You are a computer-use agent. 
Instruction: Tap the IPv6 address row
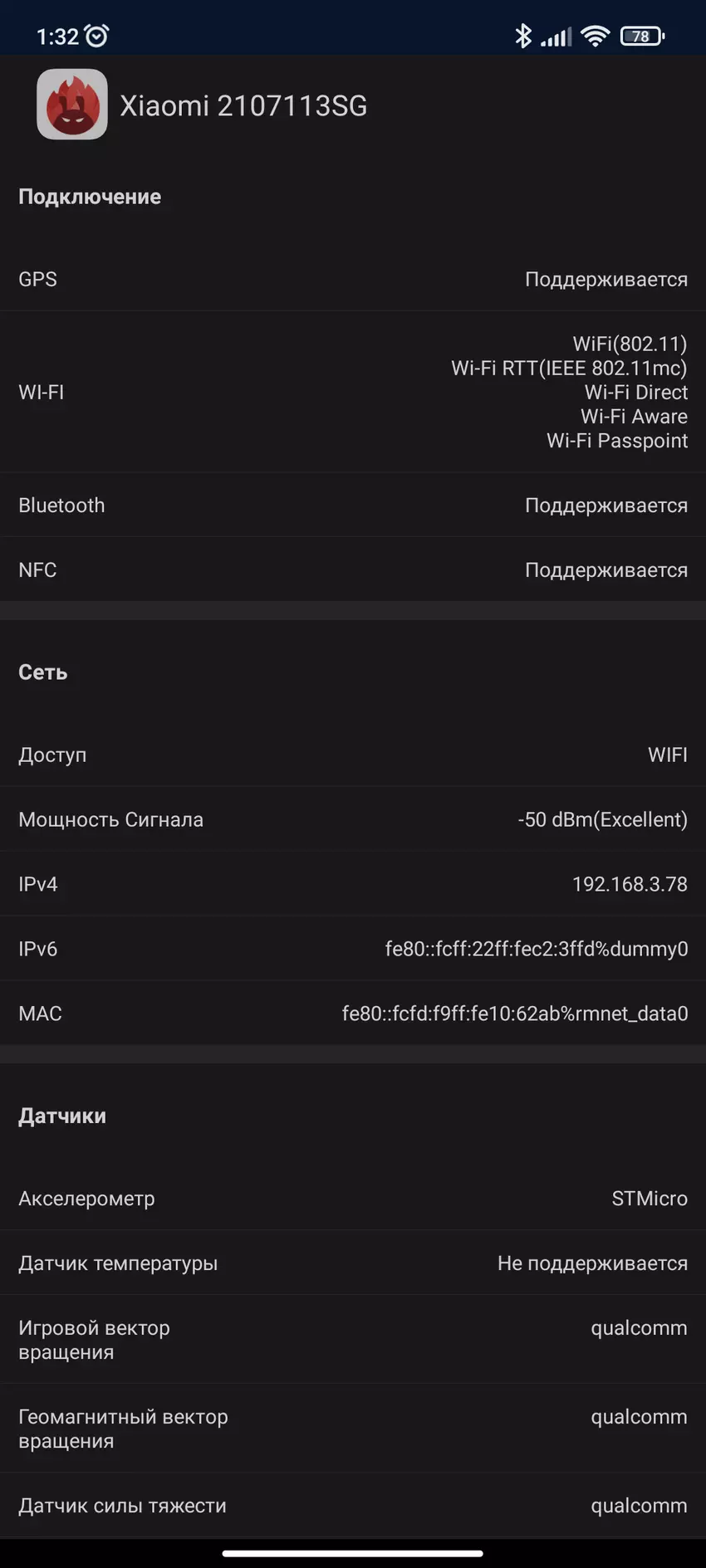(x=353, y=950)
